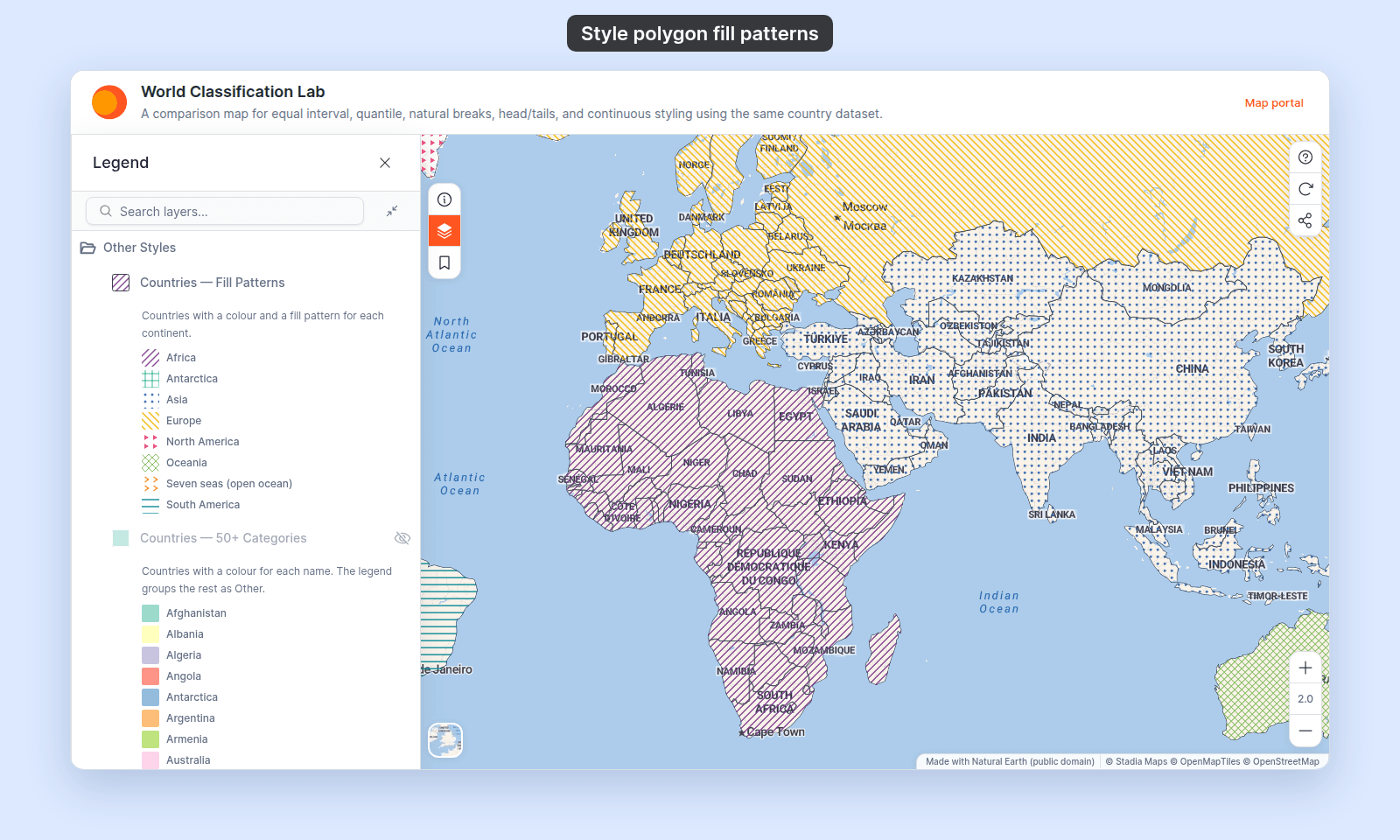The width and height of the screenshot is (1400, 840).
Task: Click the North America triangle pattern swatch
Action: [150, 442]
